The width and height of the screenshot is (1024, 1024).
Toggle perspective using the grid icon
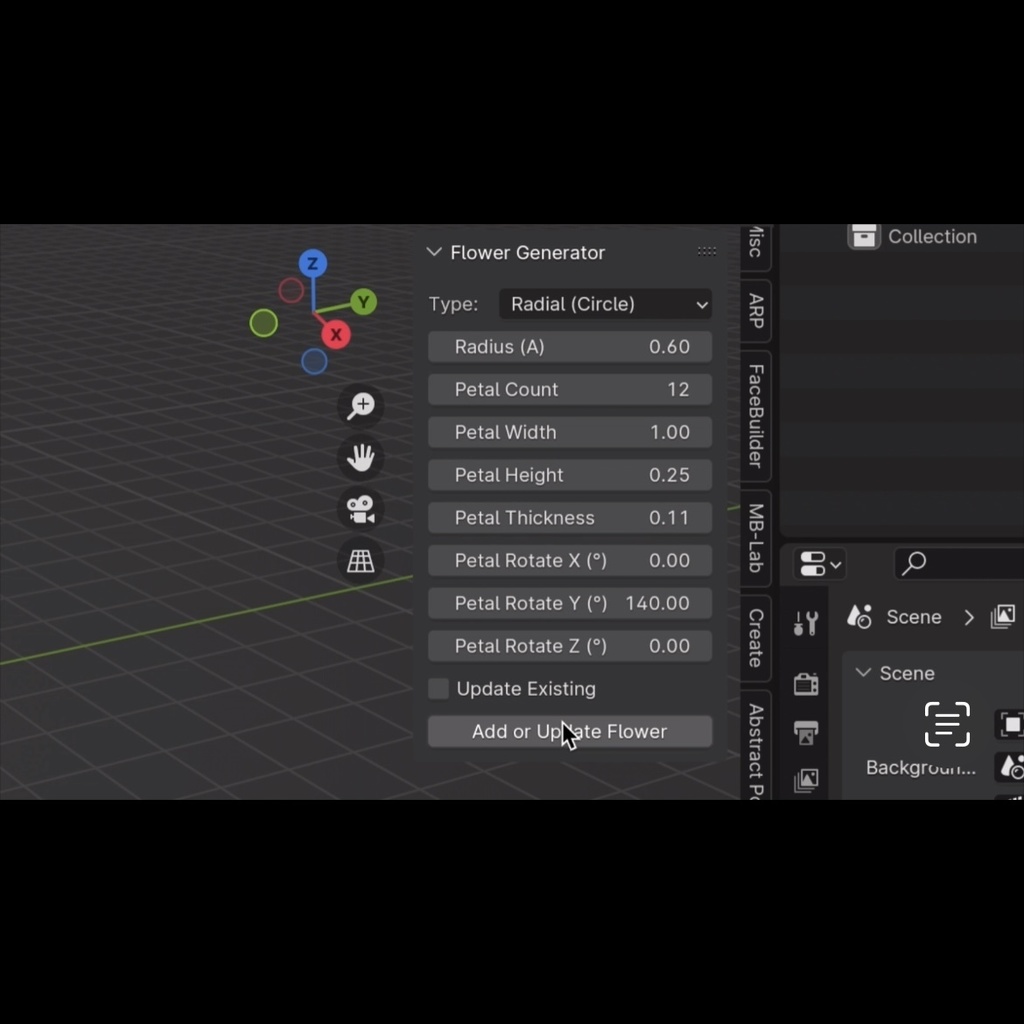[x=360, y=561]
